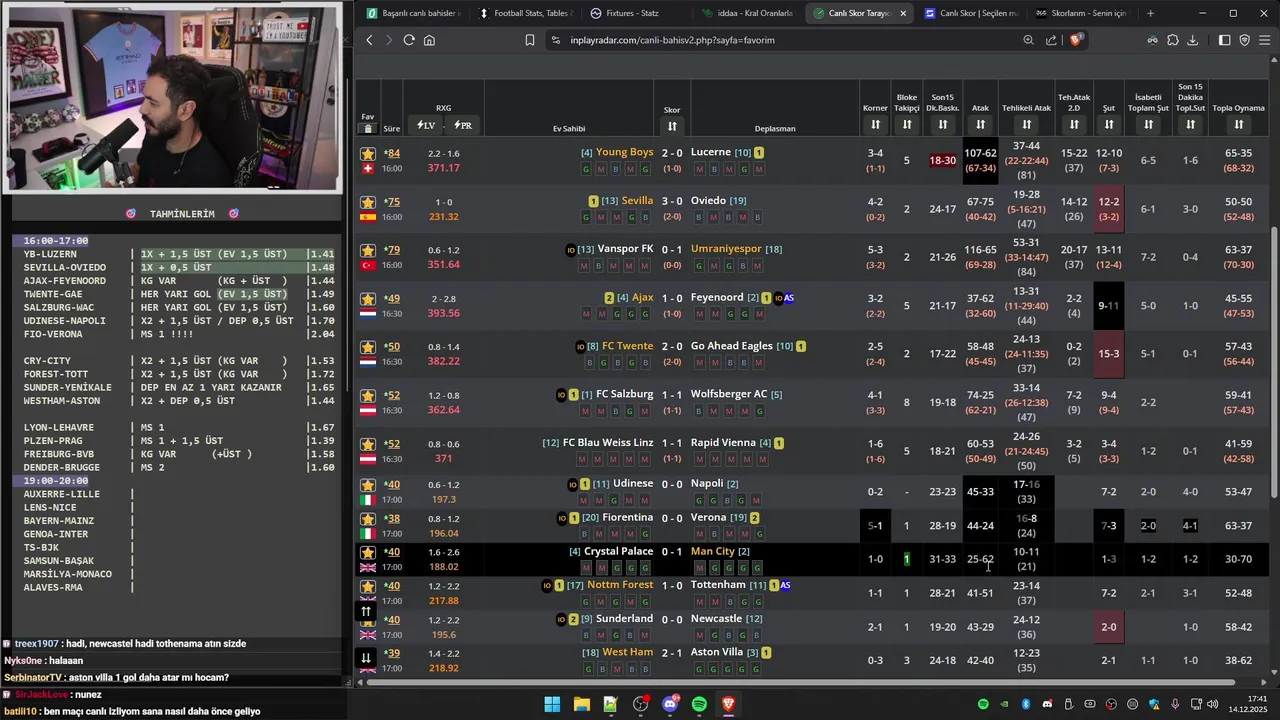Viewport: 1280px width, 720px height.
Task: Click the PR lightning RXG button
Action: click(462, 125)
